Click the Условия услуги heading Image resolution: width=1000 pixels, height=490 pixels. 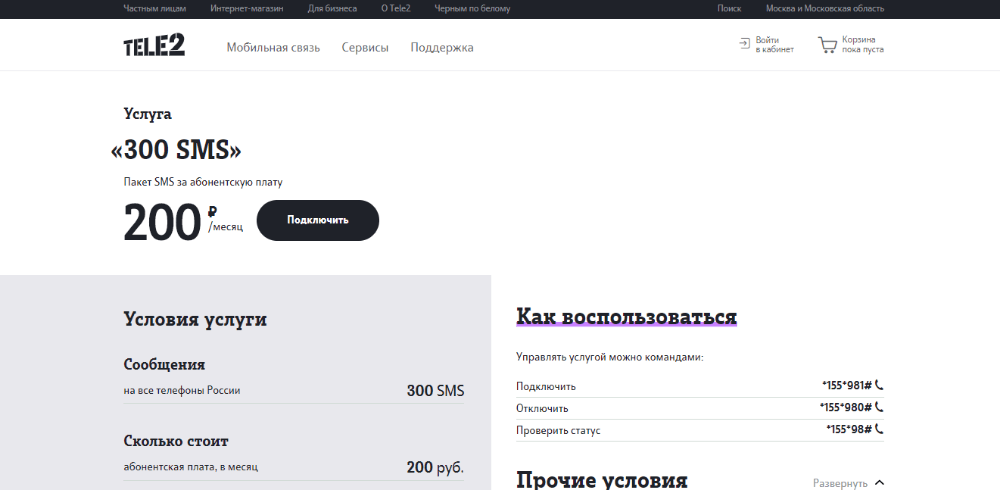click(x=195, y=320)
